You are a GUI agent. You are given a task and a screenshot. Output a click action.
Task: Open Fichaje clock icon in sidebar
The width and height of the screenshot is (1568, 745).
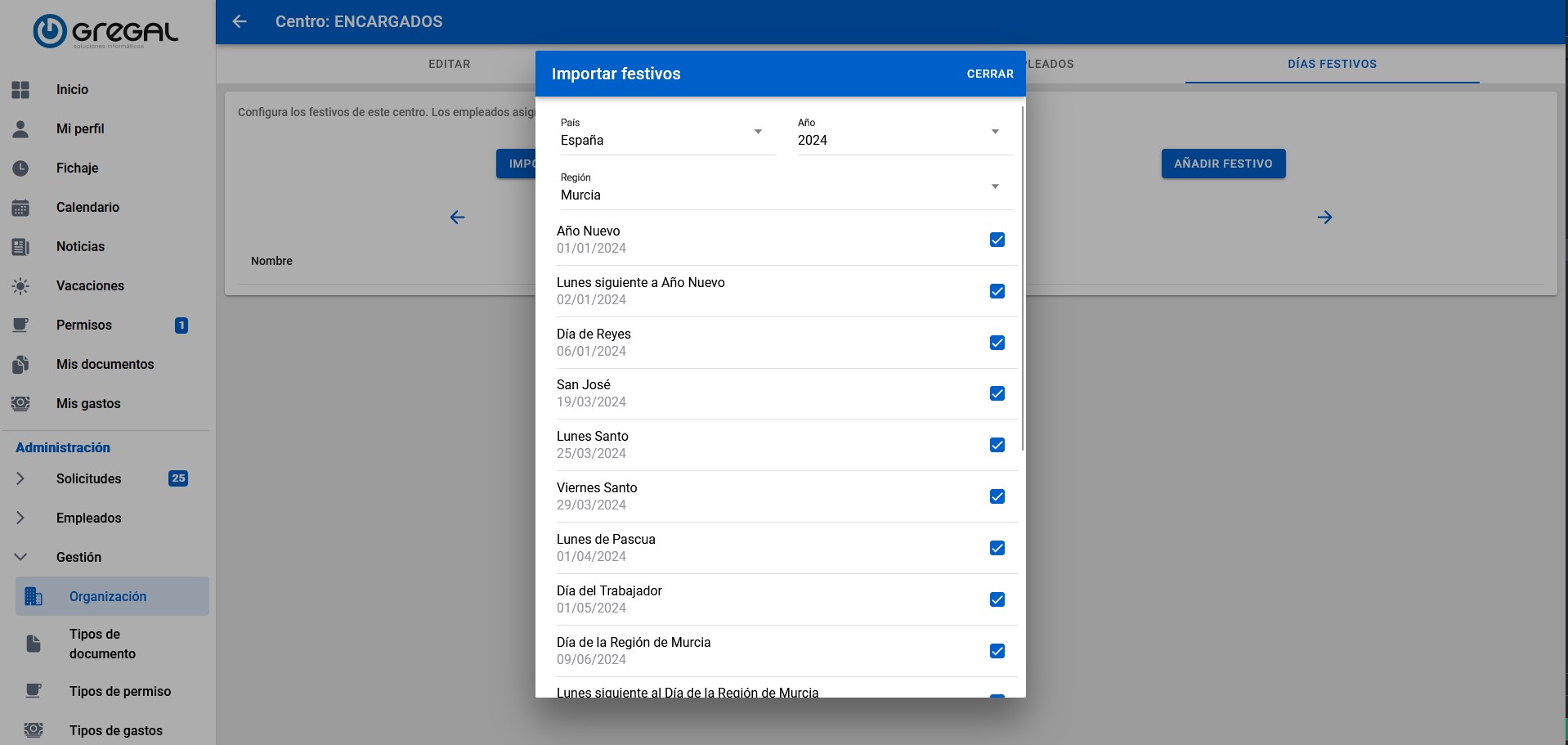(x=20, y=168)
